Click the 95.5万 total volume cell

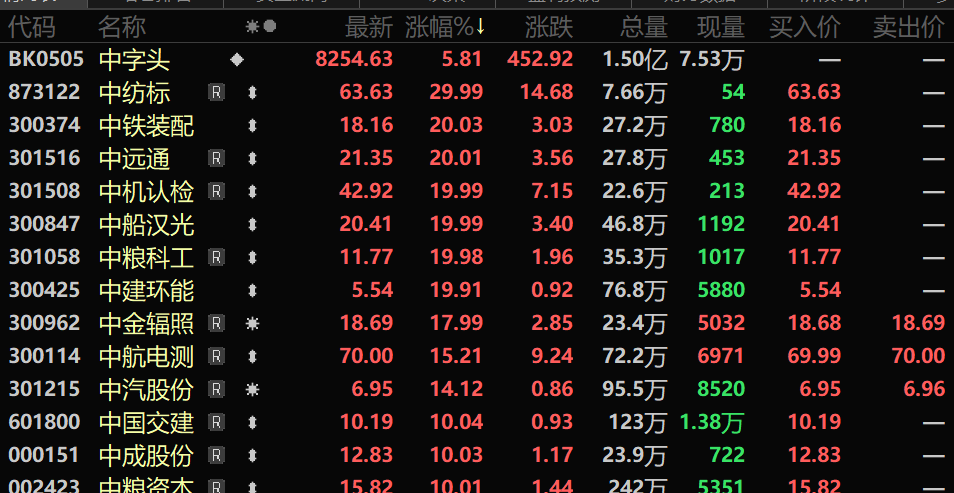point(635,388)
